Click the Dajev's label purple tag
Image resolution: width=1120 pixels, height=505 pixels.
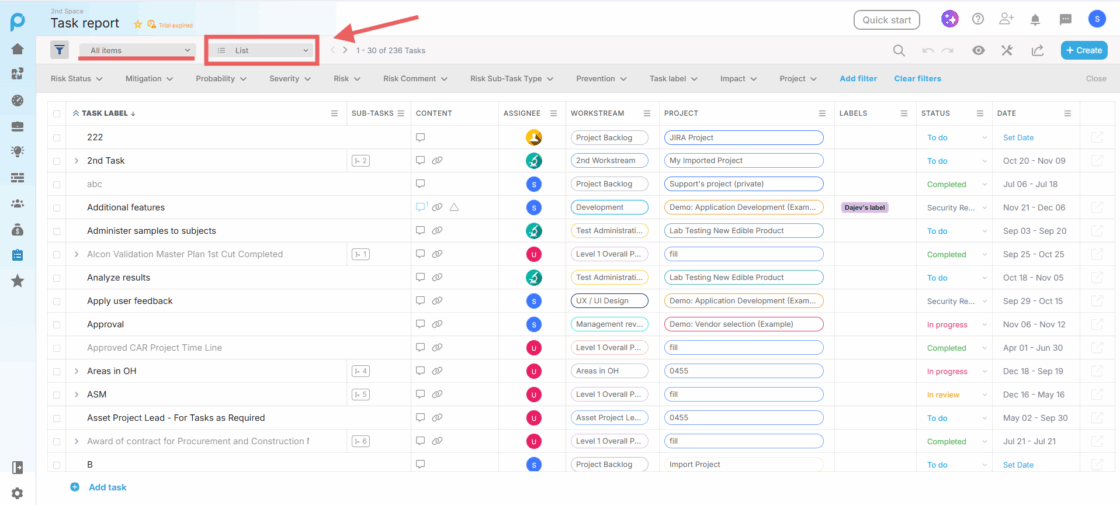point(864,208)
